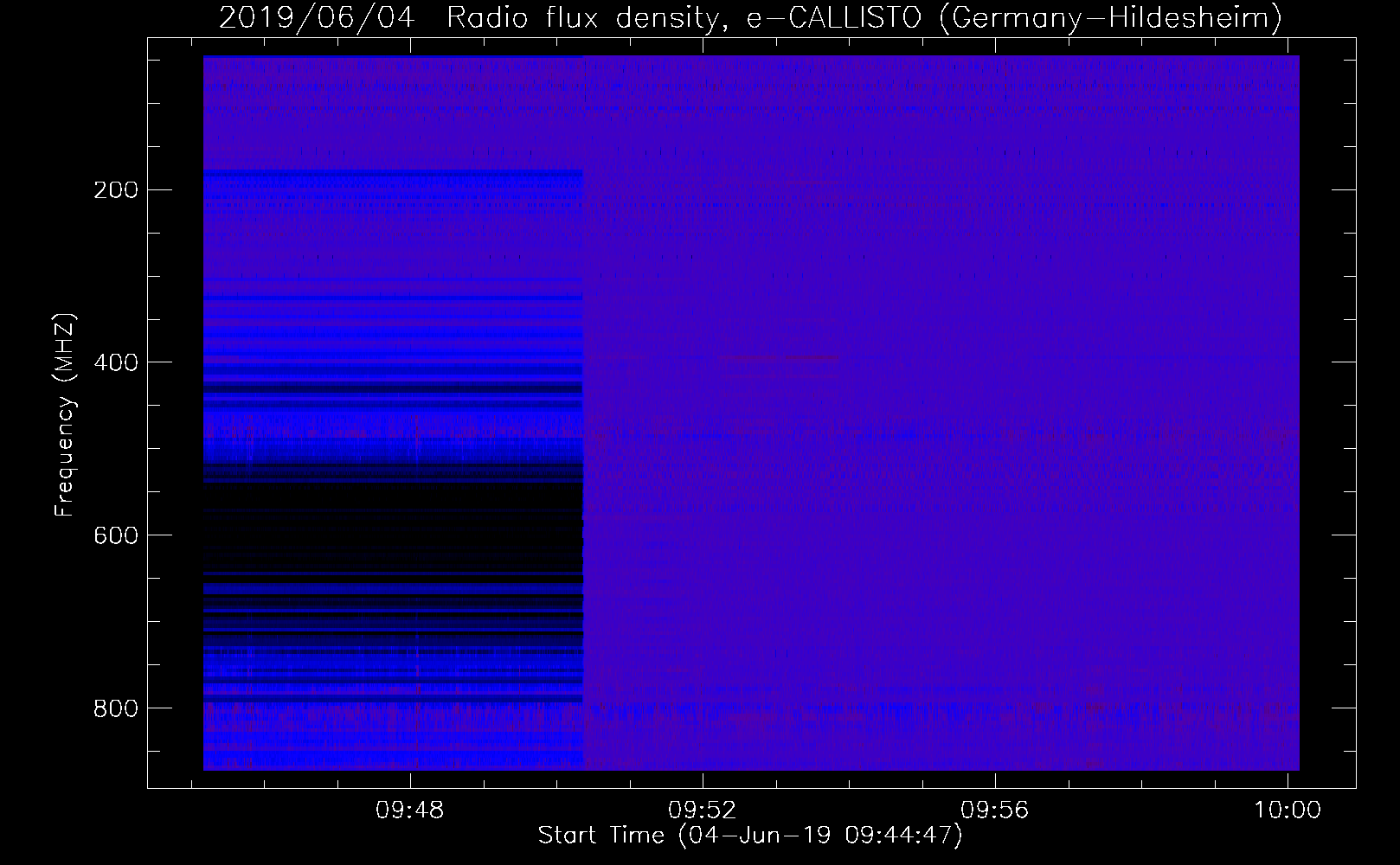
Task: Click the 09:56 time axis label
Action: coord(995,811)
